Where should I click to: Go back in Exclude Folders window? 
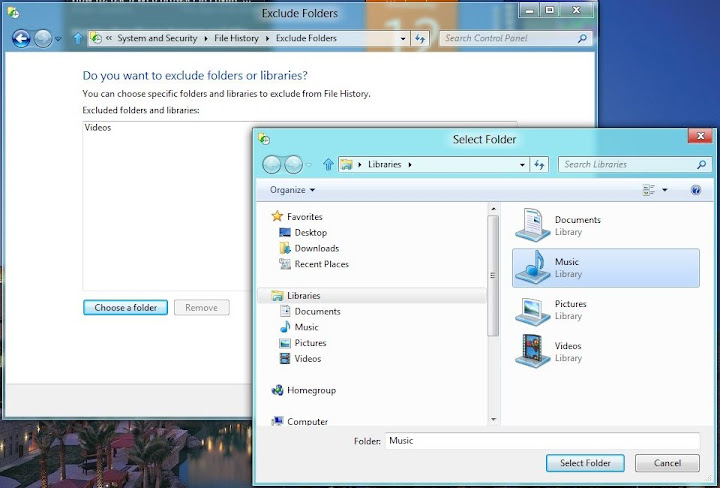coord(21,39)
